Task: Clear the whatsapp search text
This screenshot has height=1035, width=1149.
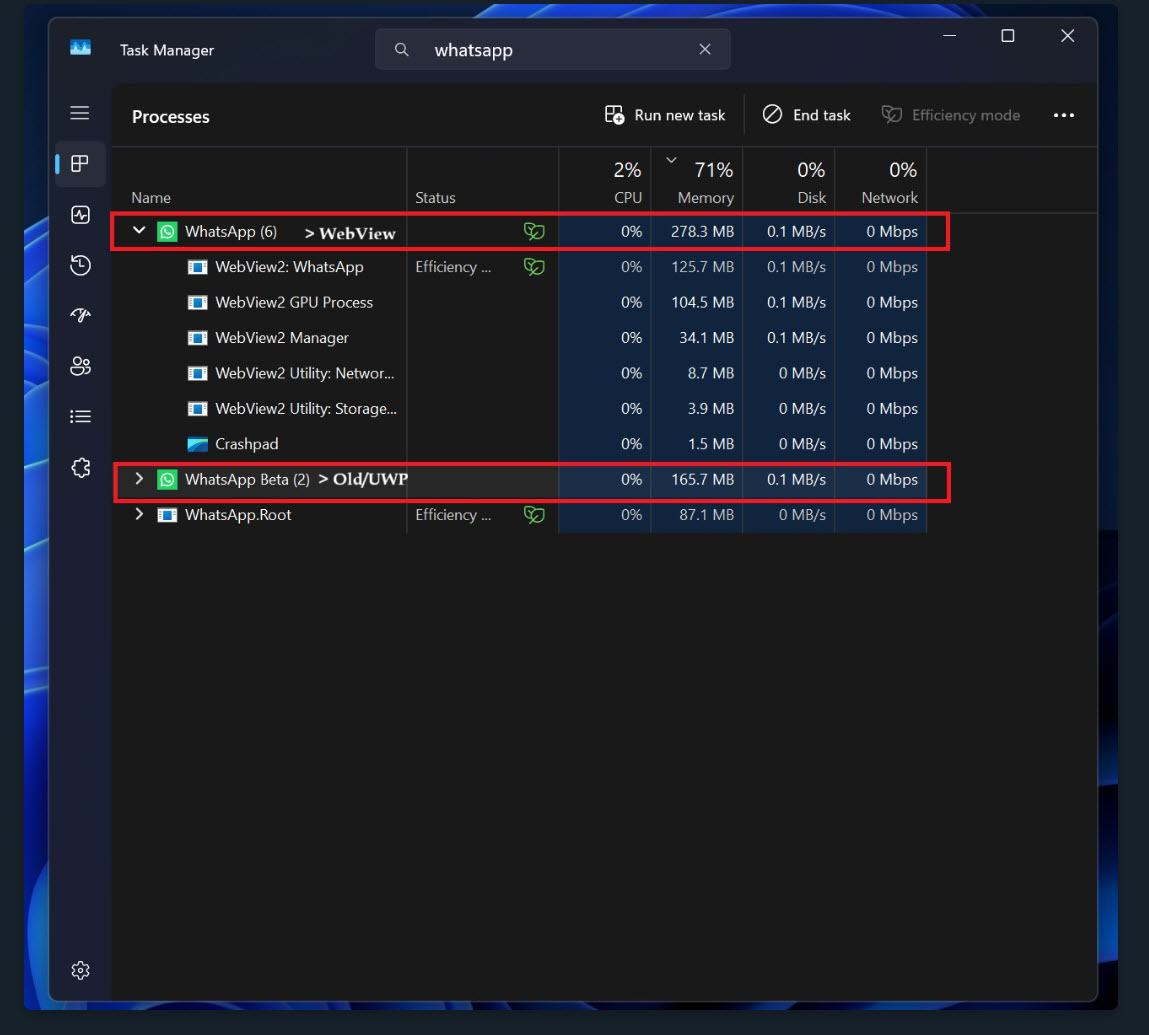Action: (705, 50)
